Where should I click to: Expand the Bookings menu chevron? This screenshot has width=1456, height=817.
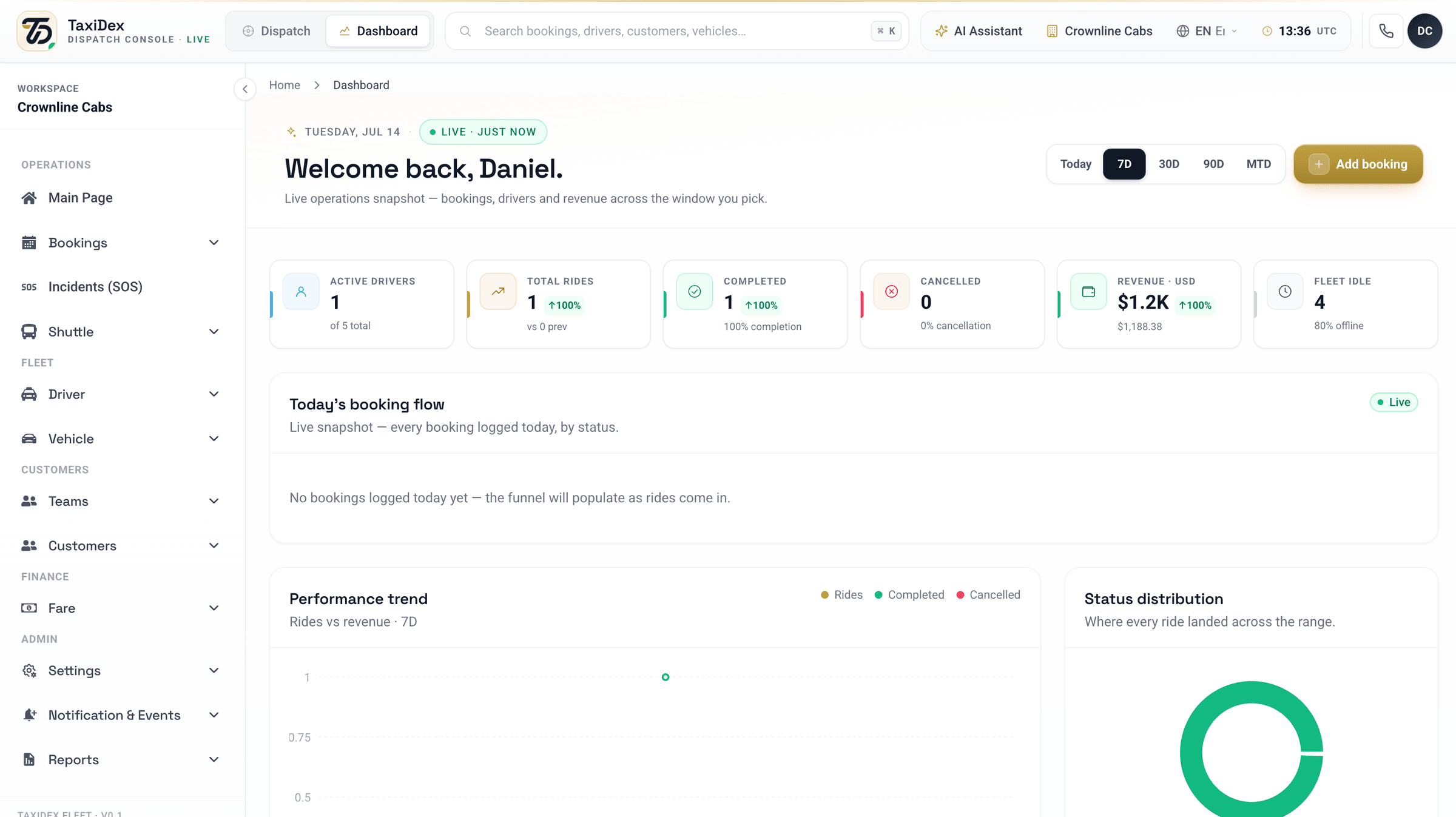[x=214, y=243]
